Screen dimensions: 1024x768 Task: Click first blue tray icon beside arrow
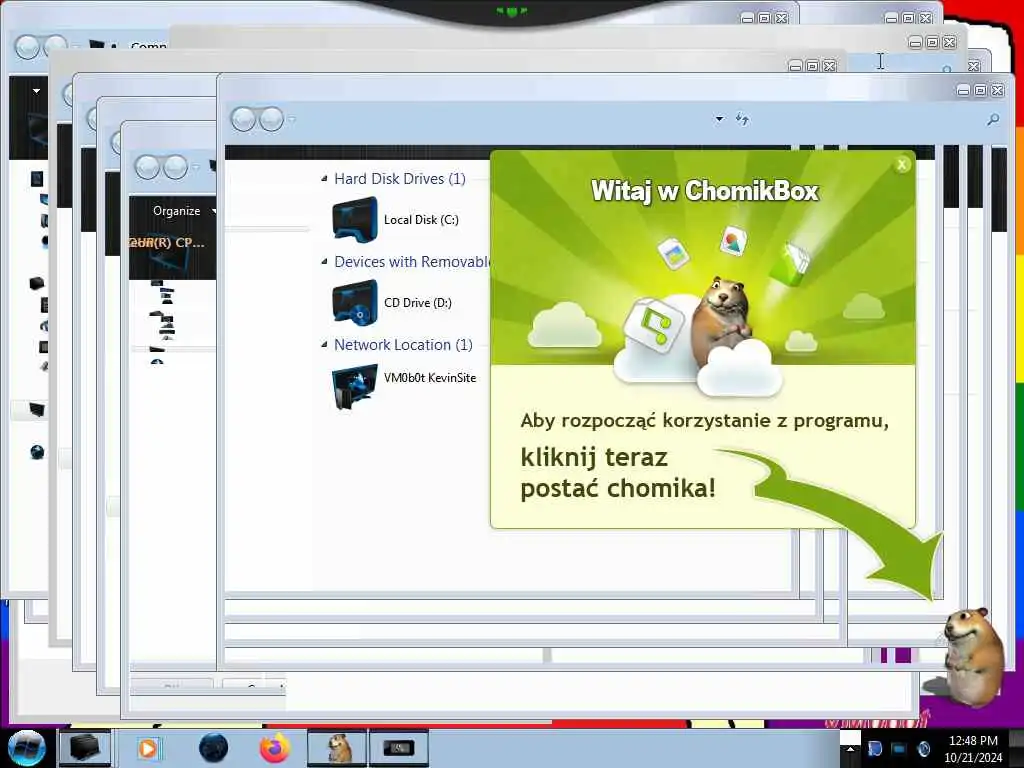point(874,748)
